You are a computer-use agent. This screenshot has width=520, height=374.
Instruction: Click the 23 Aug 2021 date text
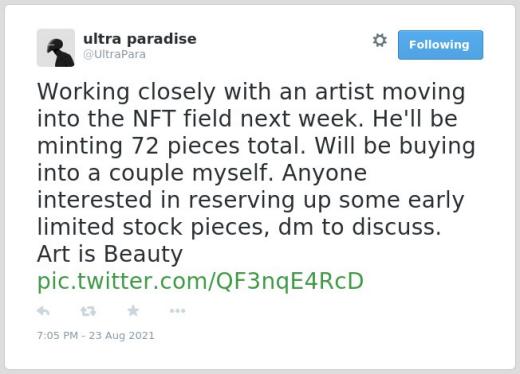tap(122, 335)
